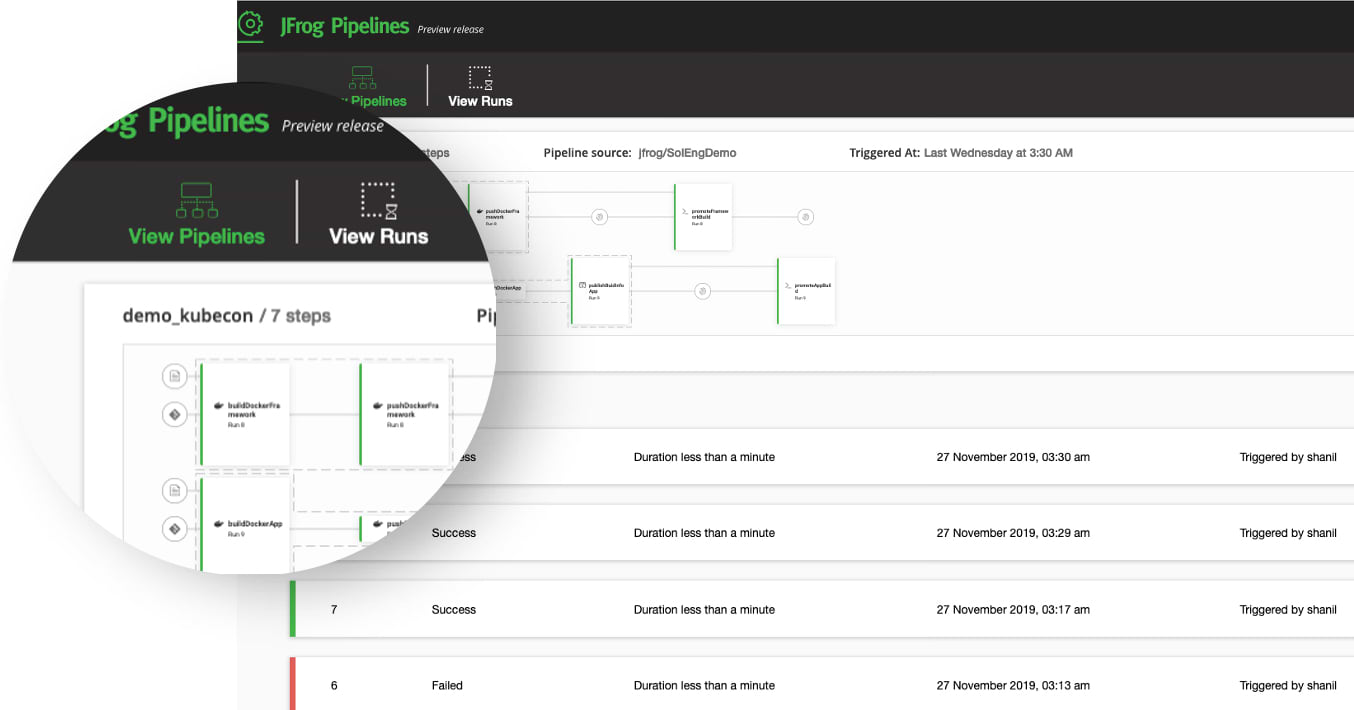Open the jfrog/SolEngDemo pipeline source
Image resolution: width=1354 pixels, height=710 pixels.
pos(687,152)
